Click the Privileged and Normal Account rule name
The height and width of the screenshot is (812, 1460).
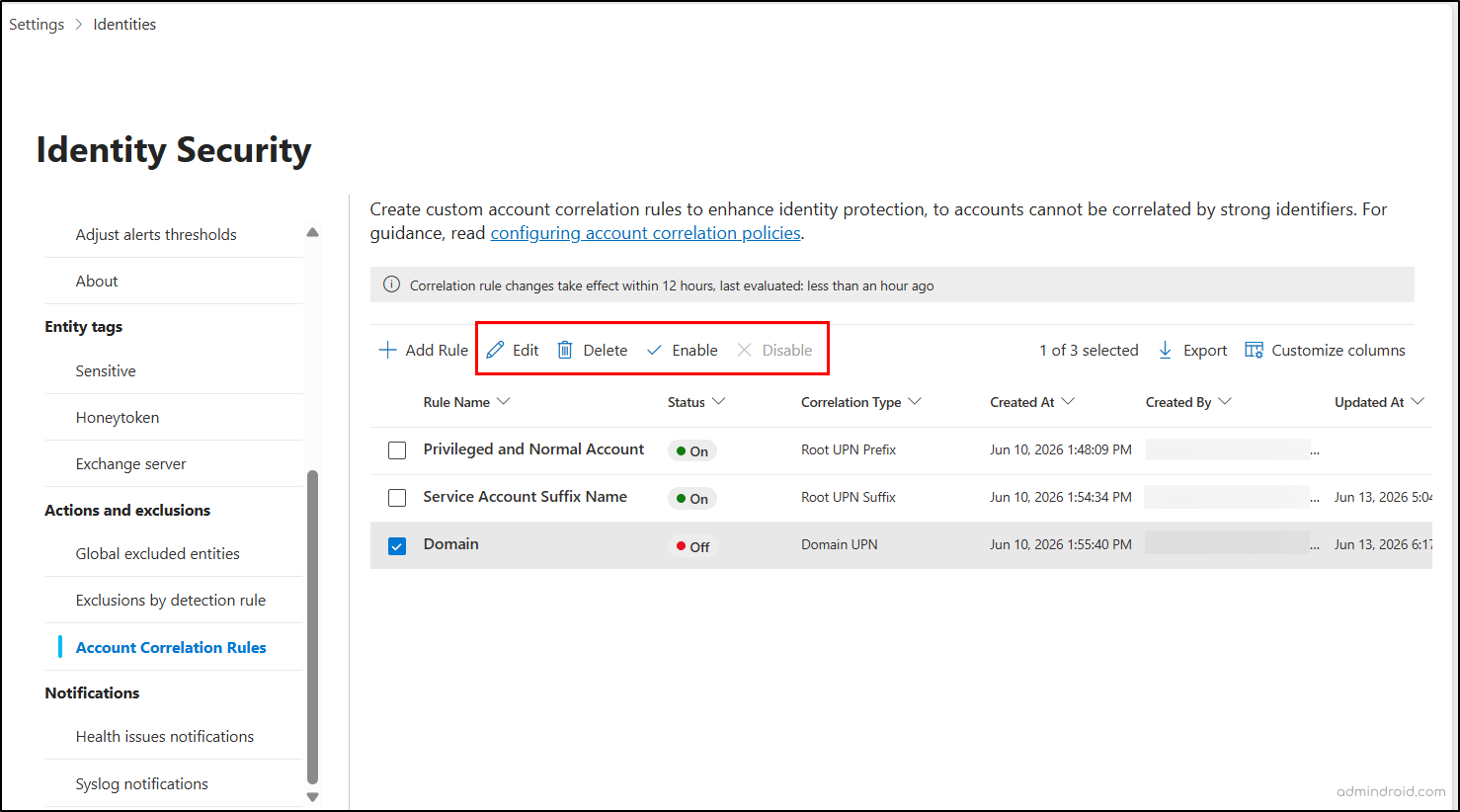point(533,448)
